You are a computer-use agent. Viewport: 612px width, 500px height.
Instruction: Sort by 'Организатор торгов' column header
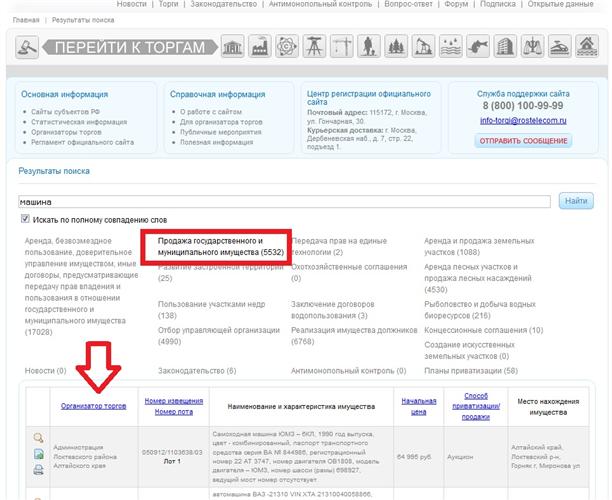point(93,406)
